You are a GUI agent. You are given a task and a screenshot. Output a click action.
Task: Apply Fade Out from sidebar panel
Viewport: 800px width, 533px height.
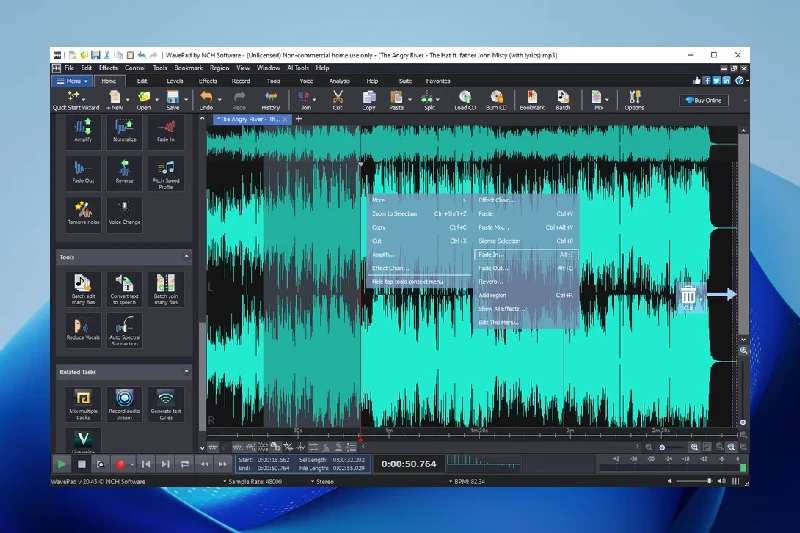(x=83, y=172)
